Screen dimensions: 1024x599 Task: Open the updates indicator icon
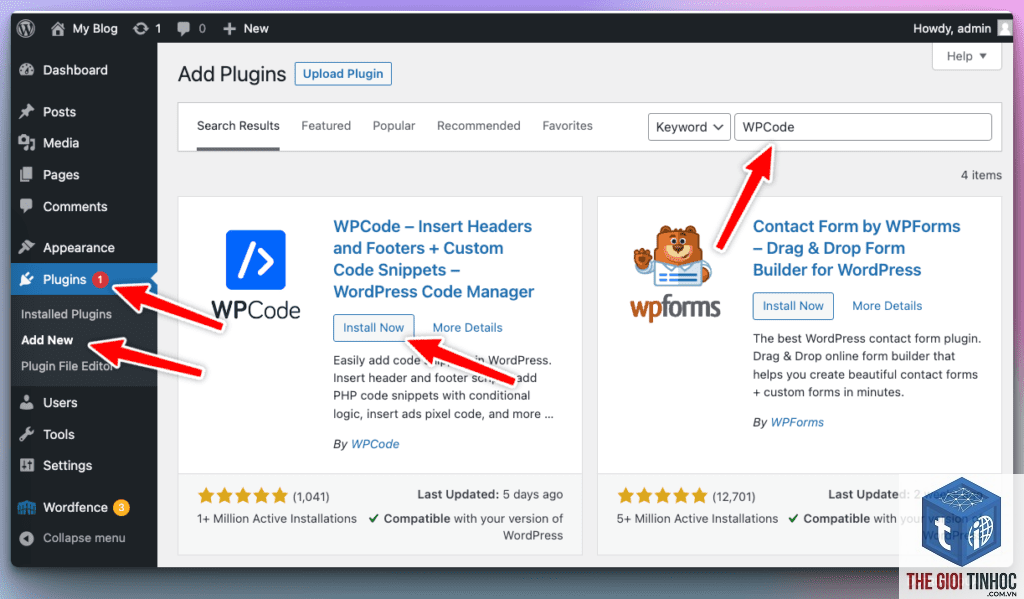tap(140, 29)
